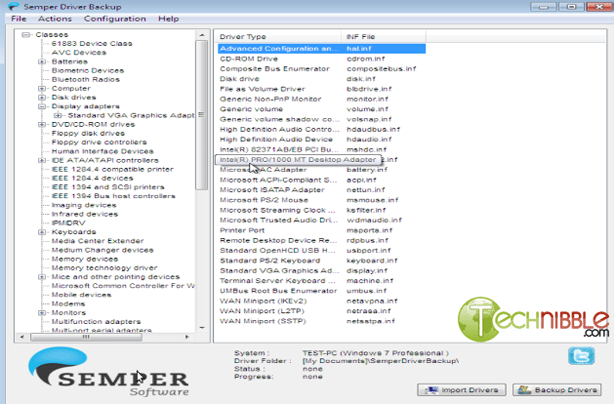Select Microsoft PS/2 Mouse row
Image resolution: width=615 pixels, height=404 pixels.
click(322, 200)
